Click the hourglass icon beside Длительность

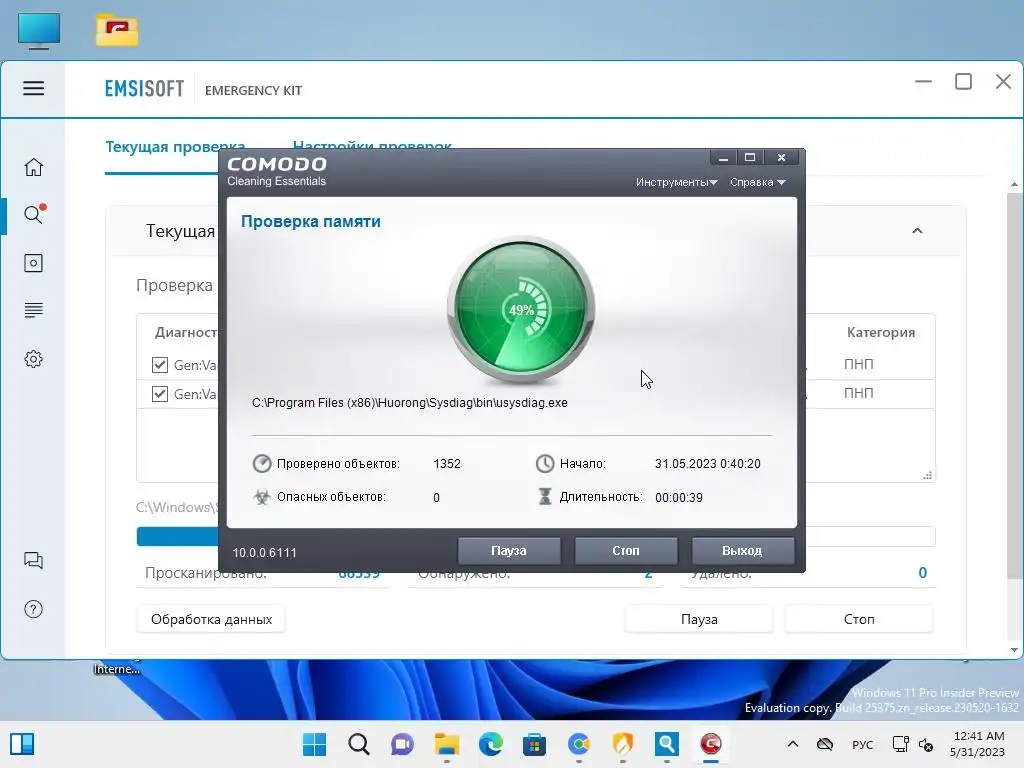[x=545, y=497]
